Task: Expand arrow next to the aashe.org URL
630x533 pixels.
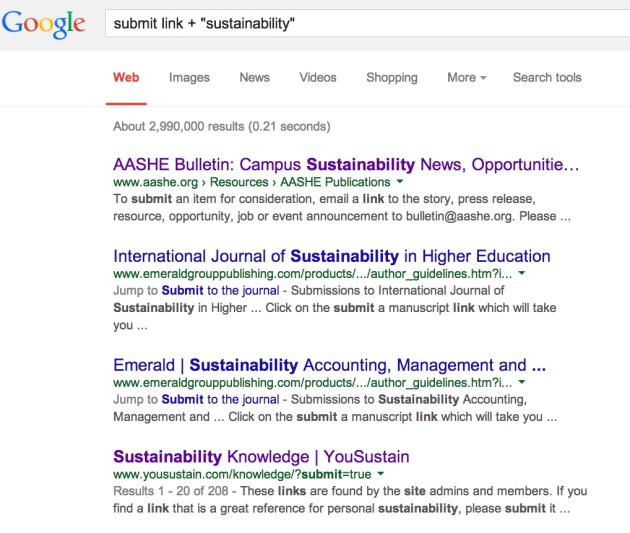Action: 400,182
